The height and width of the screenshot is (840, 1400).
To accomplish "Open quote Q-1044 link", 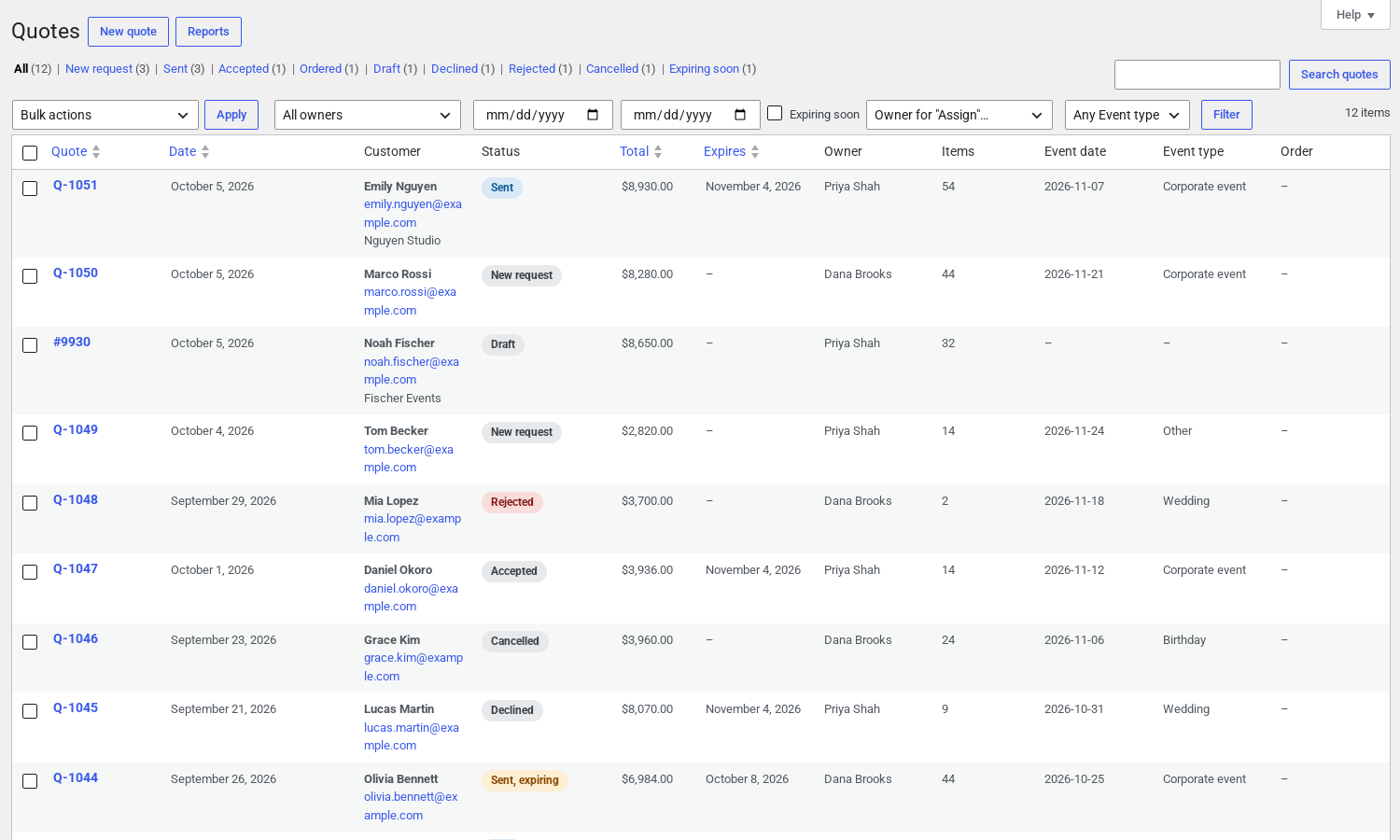I will (76, 778).
